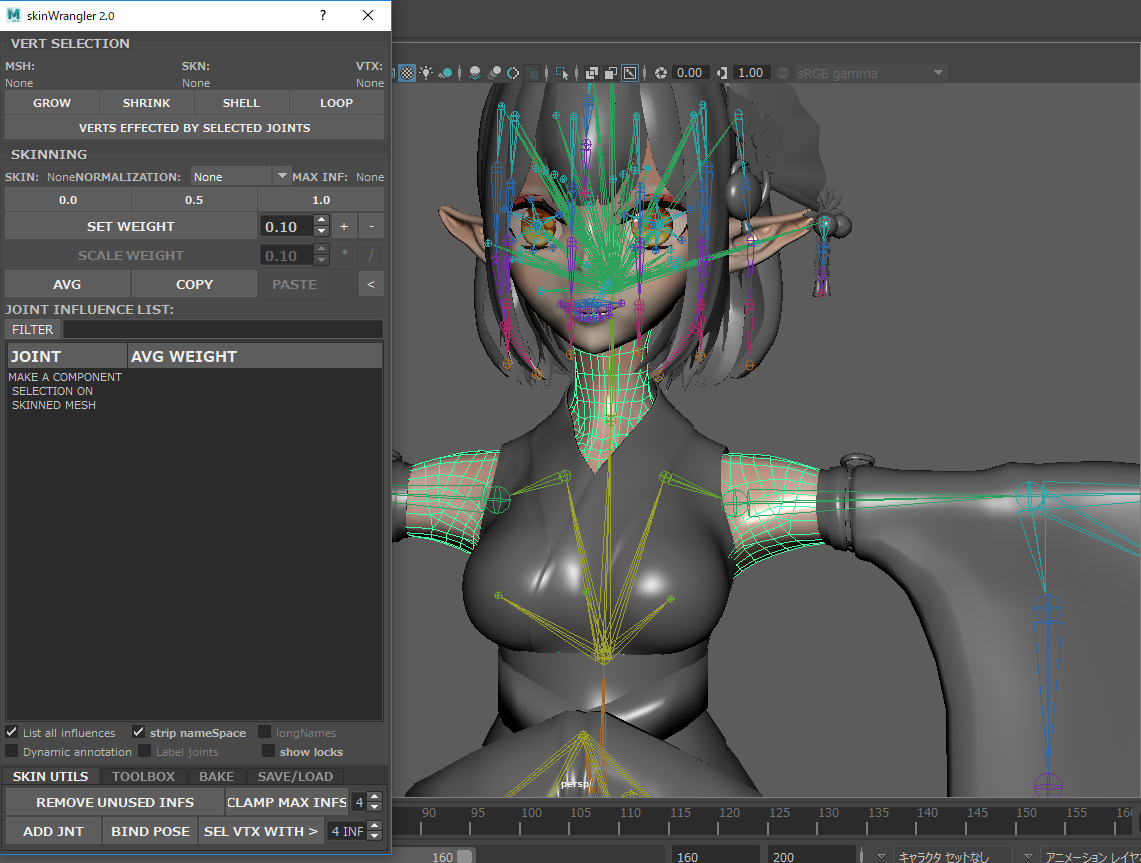1141x863 pixels.
Task: Uncheck the List all influences checkbox
Action: (11, 732)
